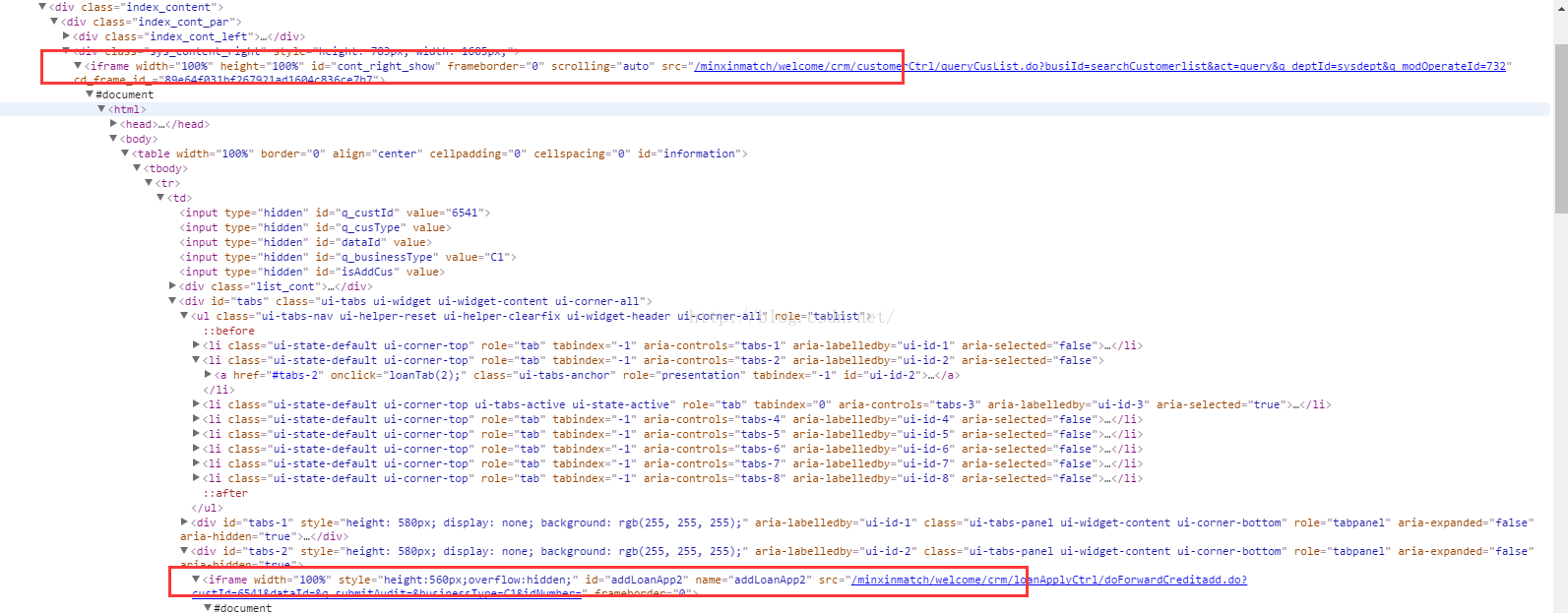
Task: Expand the li controlling tabs-5
Action: (196, 434)
